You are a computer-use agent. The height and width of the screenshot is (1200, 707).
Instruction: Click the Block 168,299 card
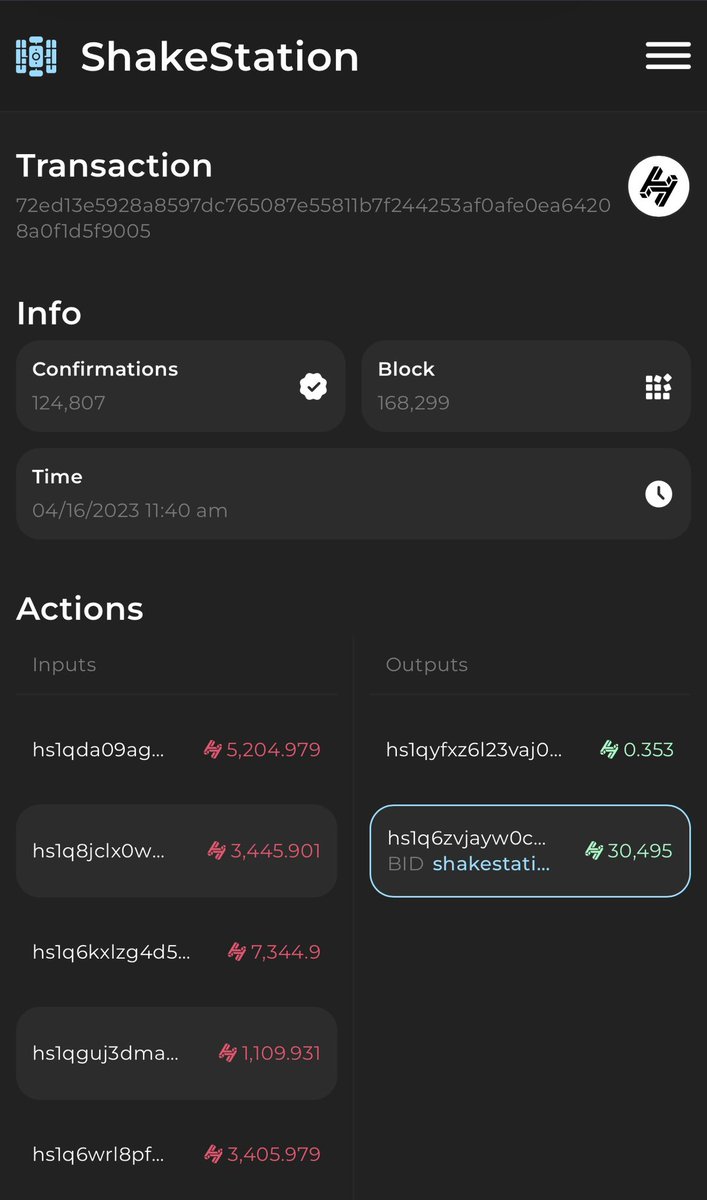coord(526,386)
